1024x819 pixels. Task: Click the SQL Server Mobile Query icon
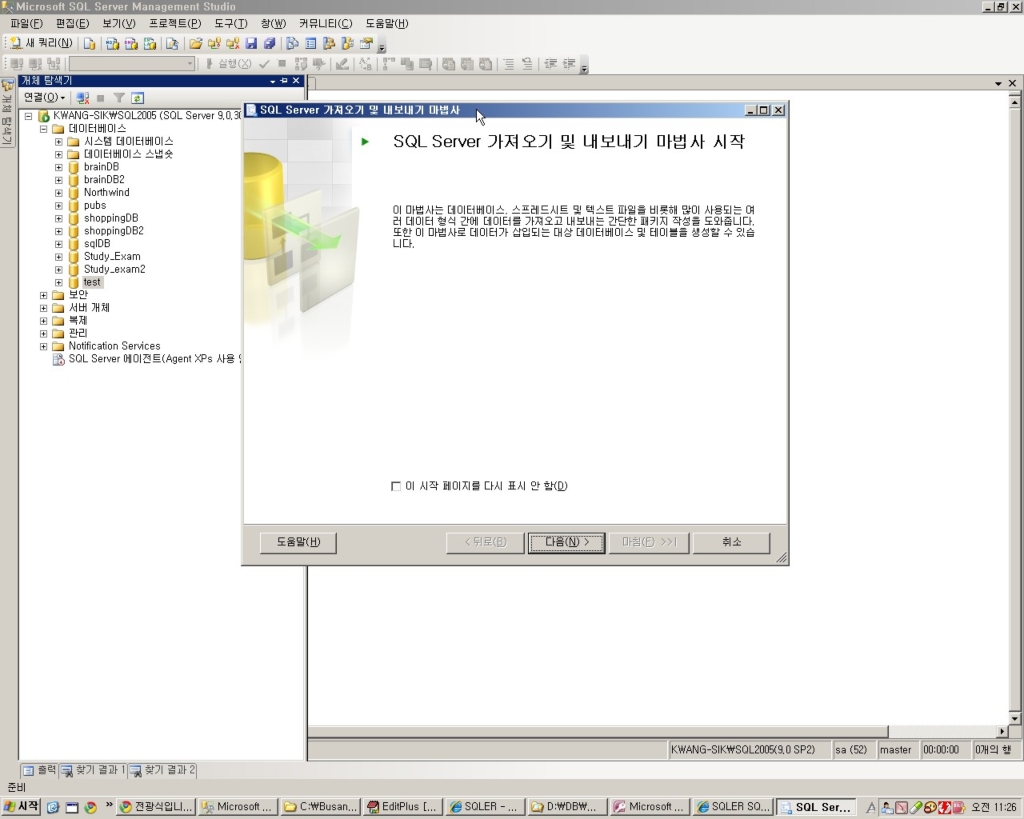pyautogui.click(x=172, y=44)
